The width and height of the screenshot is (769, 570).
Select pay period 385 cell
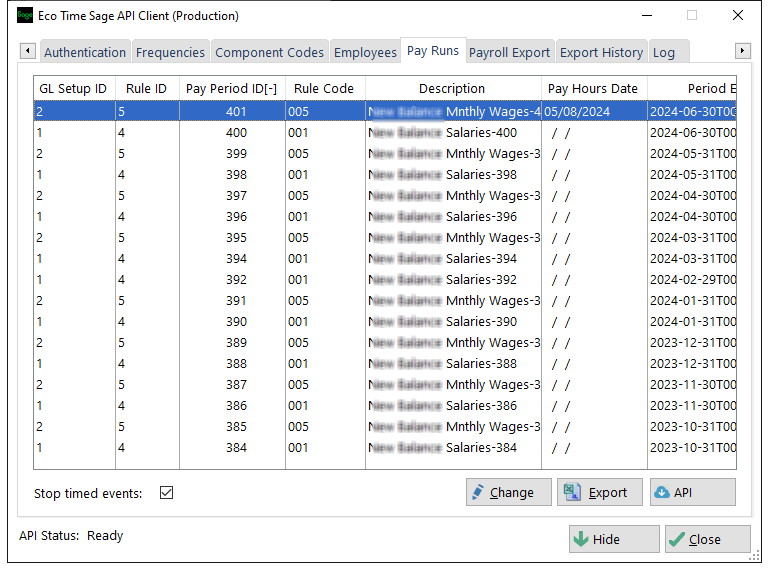(x=232, y=427)
